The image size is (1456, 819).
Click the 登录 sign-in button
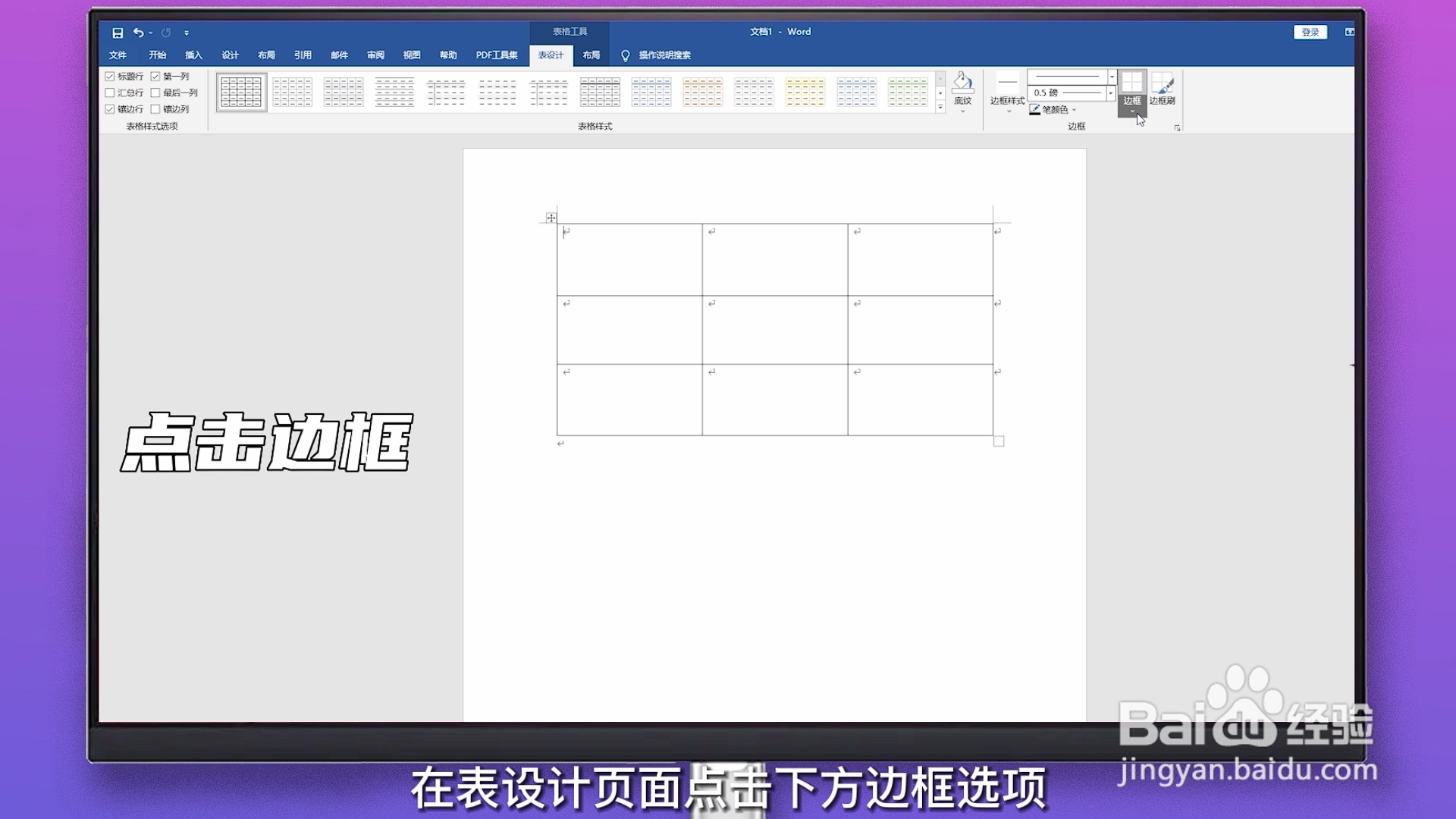coord(1310,32)
